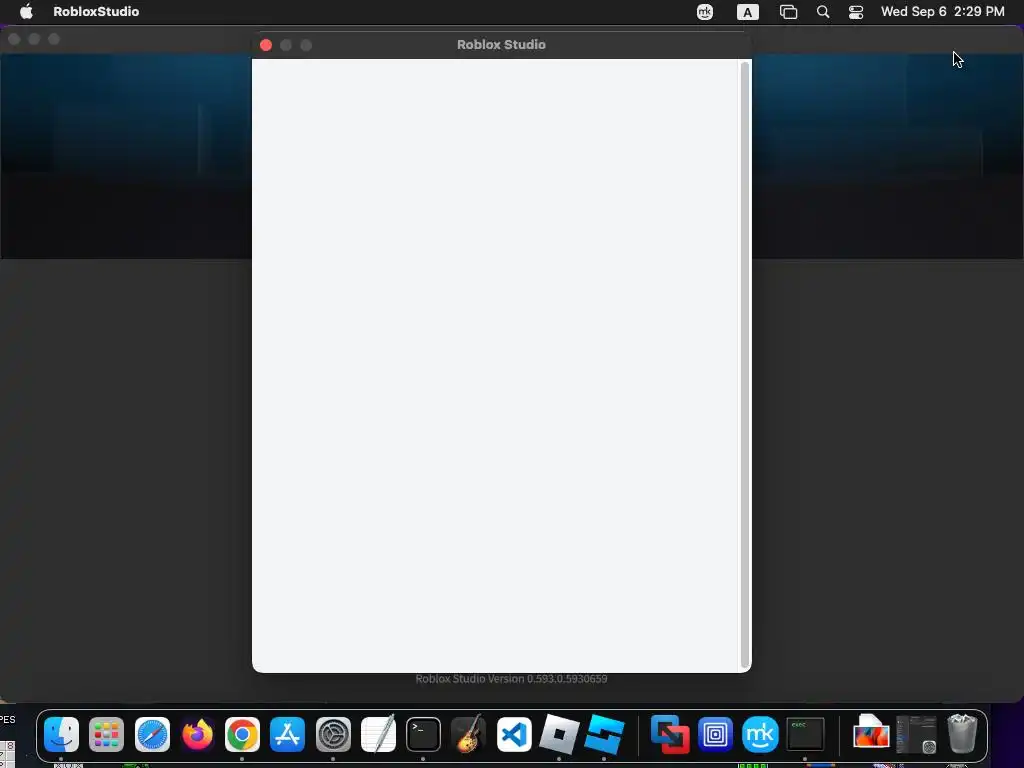The image size is (1024, 768).
Task: Switch to Roblox Studio via blue Dock icon
Action: [604, 734]
